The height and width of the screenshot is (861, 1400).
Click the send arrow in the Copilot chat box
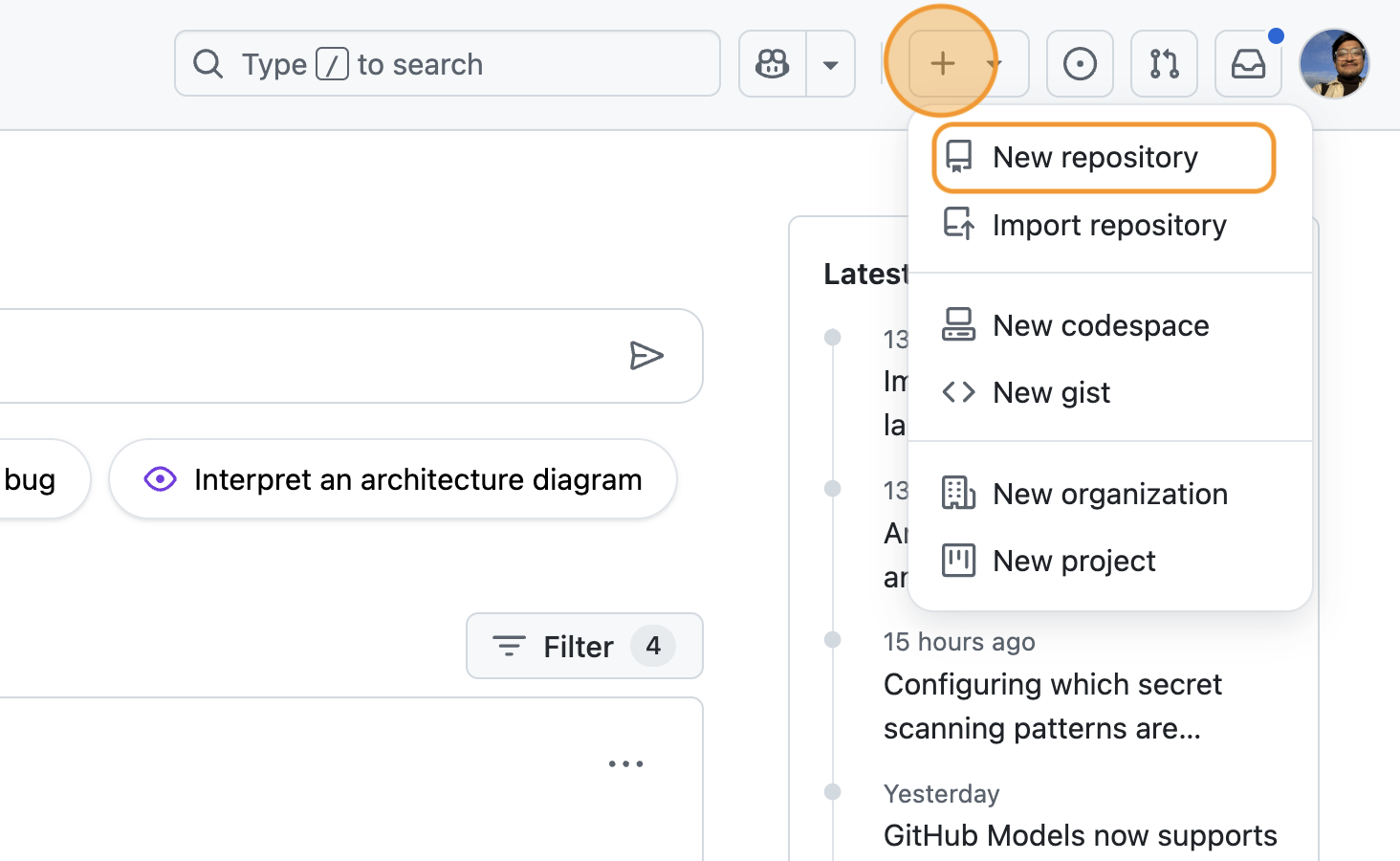point(647,355)
